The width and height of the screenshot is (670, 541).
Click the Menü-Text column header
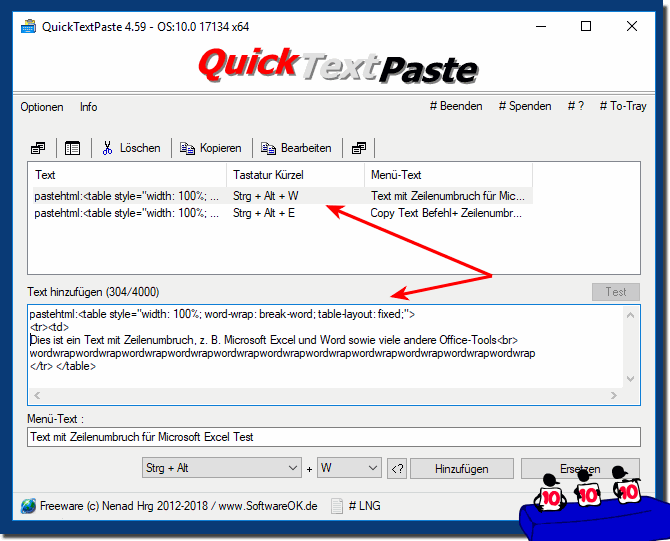(x=449, y=175)
